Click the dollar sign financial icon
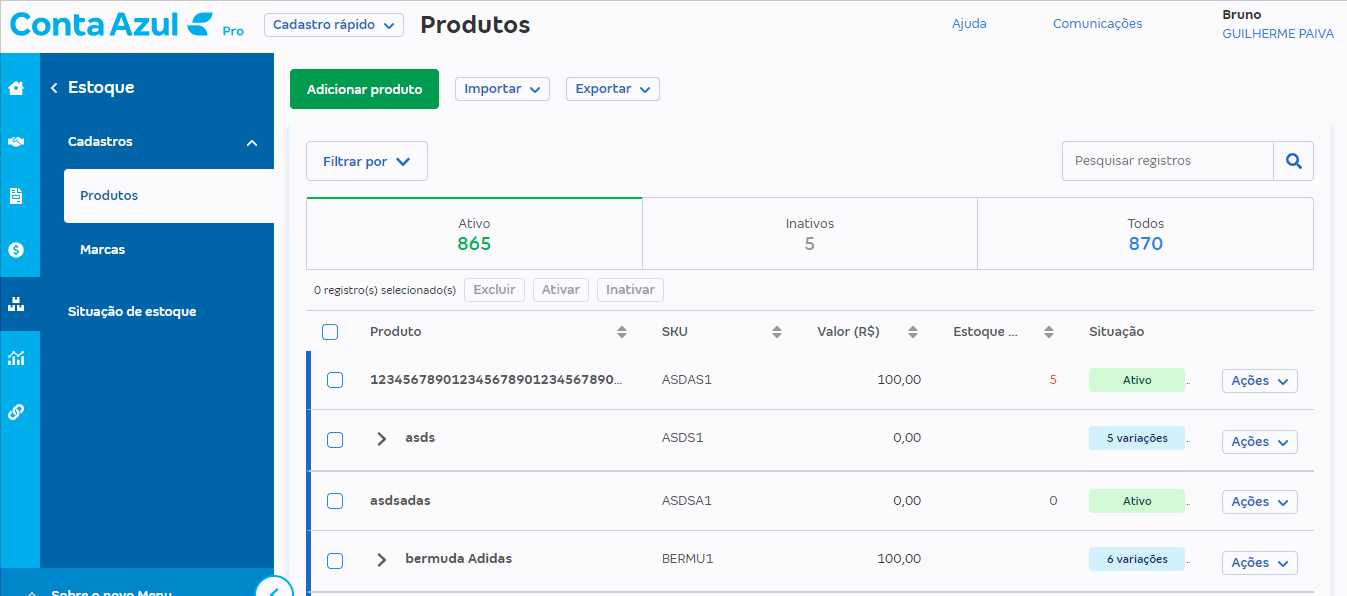This screenshot has height=596, width=1347. click(x=16, y=250)
